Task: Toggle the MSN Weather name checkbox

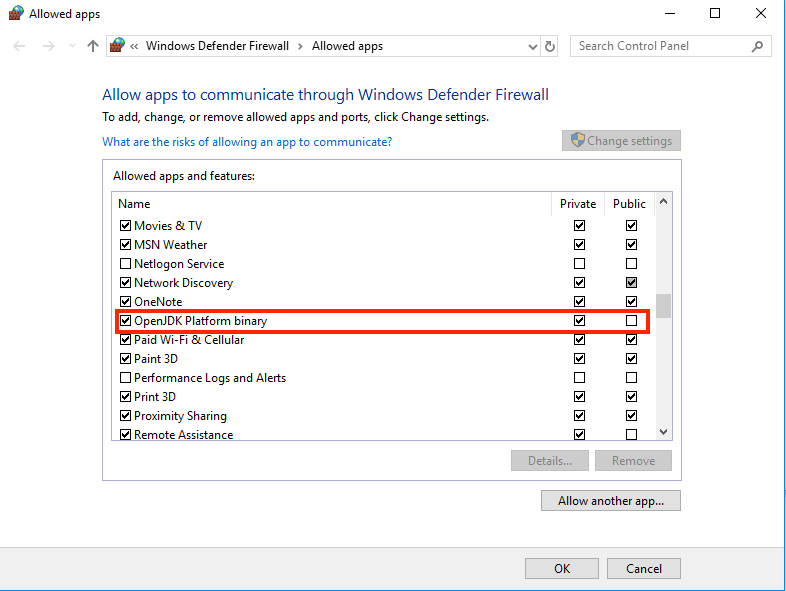Action: 125,245
